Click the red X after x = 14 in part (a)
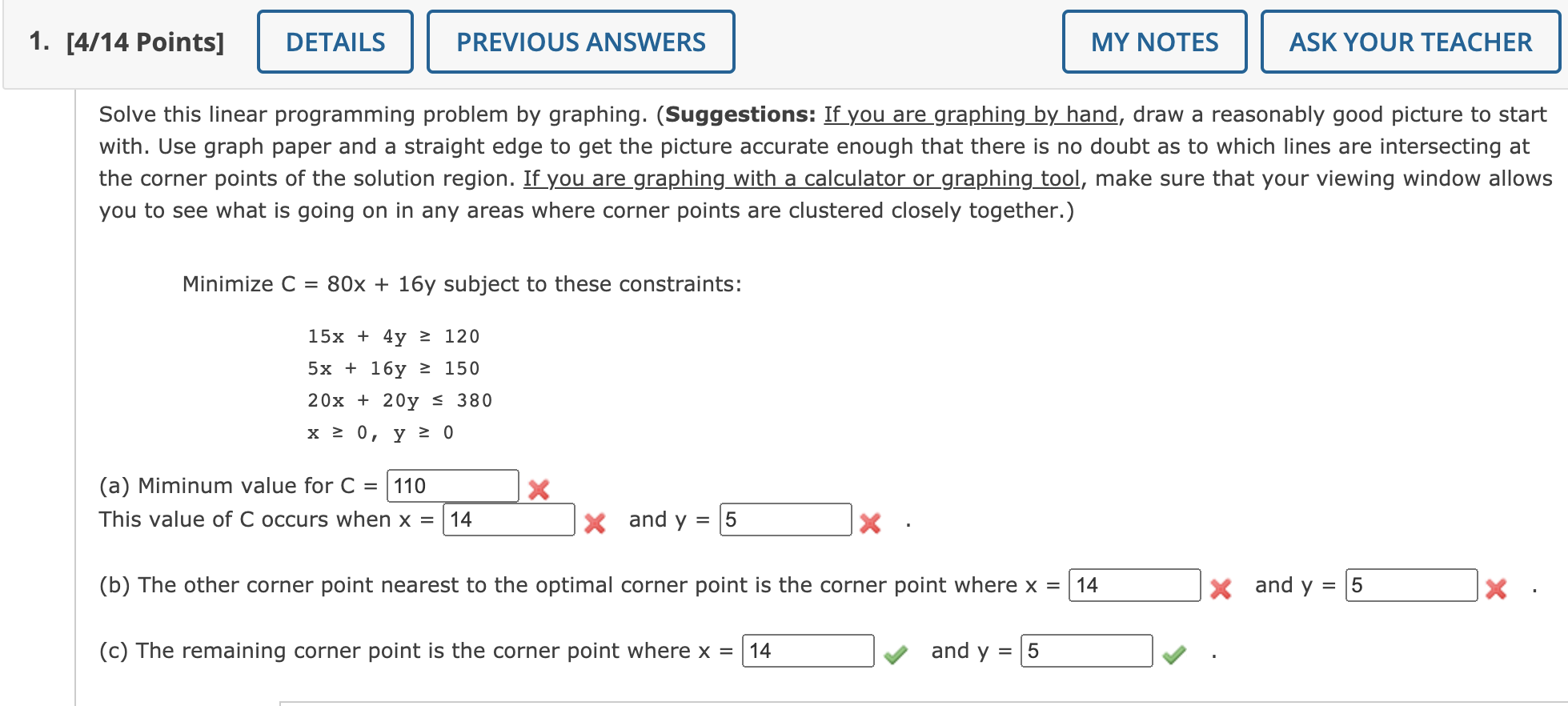The width and height of the screenshot is (1568, 706). pos(596,523)
